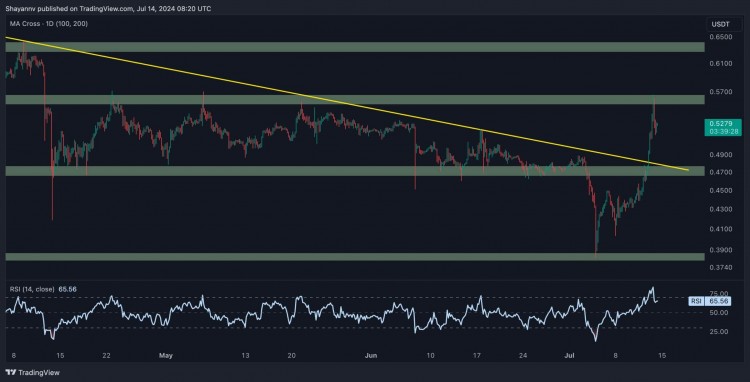The image size is (750, 382).
Task: Click the 10 date label on time axis
Action: tap(430, 356)
